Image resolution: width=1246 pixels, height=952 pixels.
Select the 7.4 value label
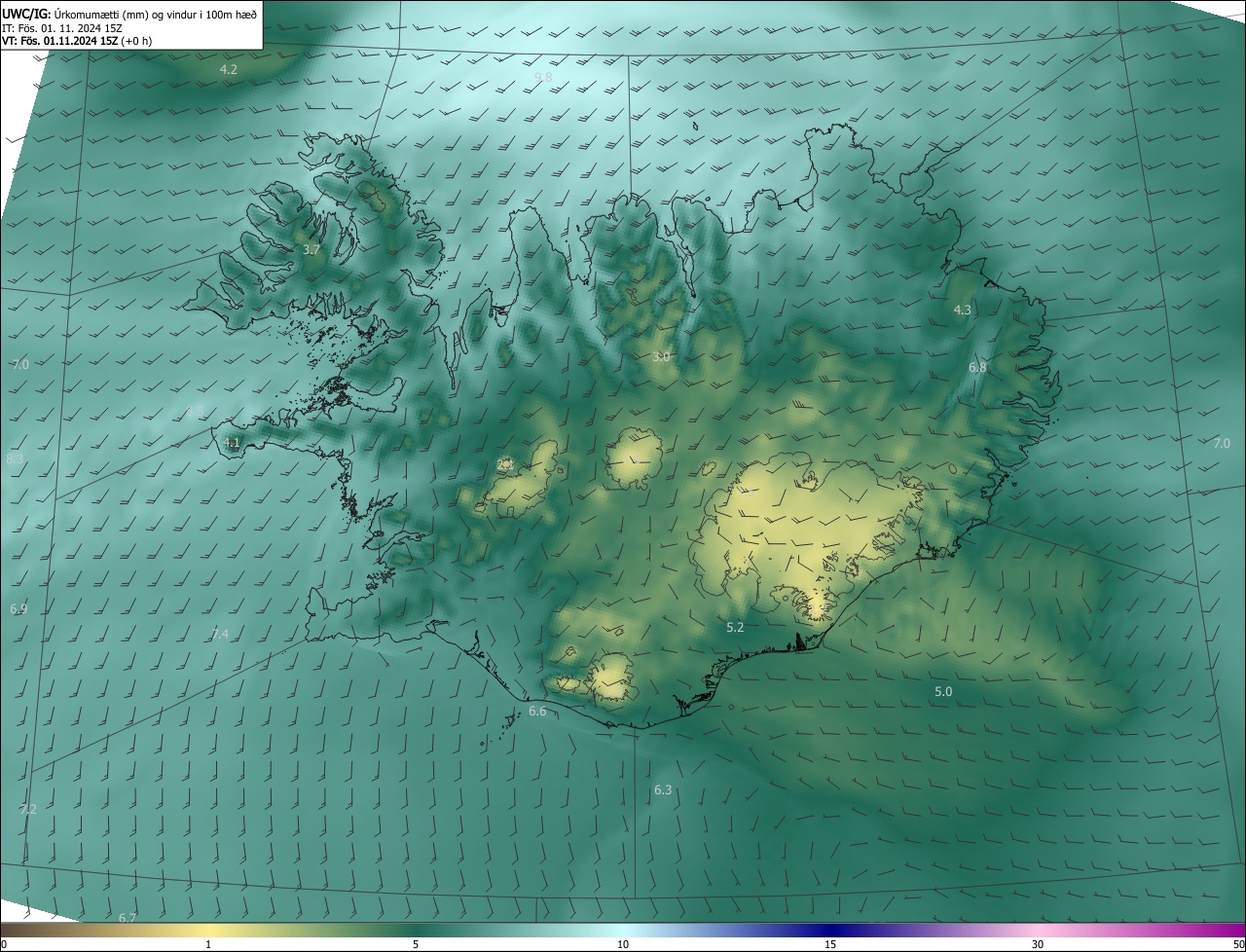[x=220, y=635]
